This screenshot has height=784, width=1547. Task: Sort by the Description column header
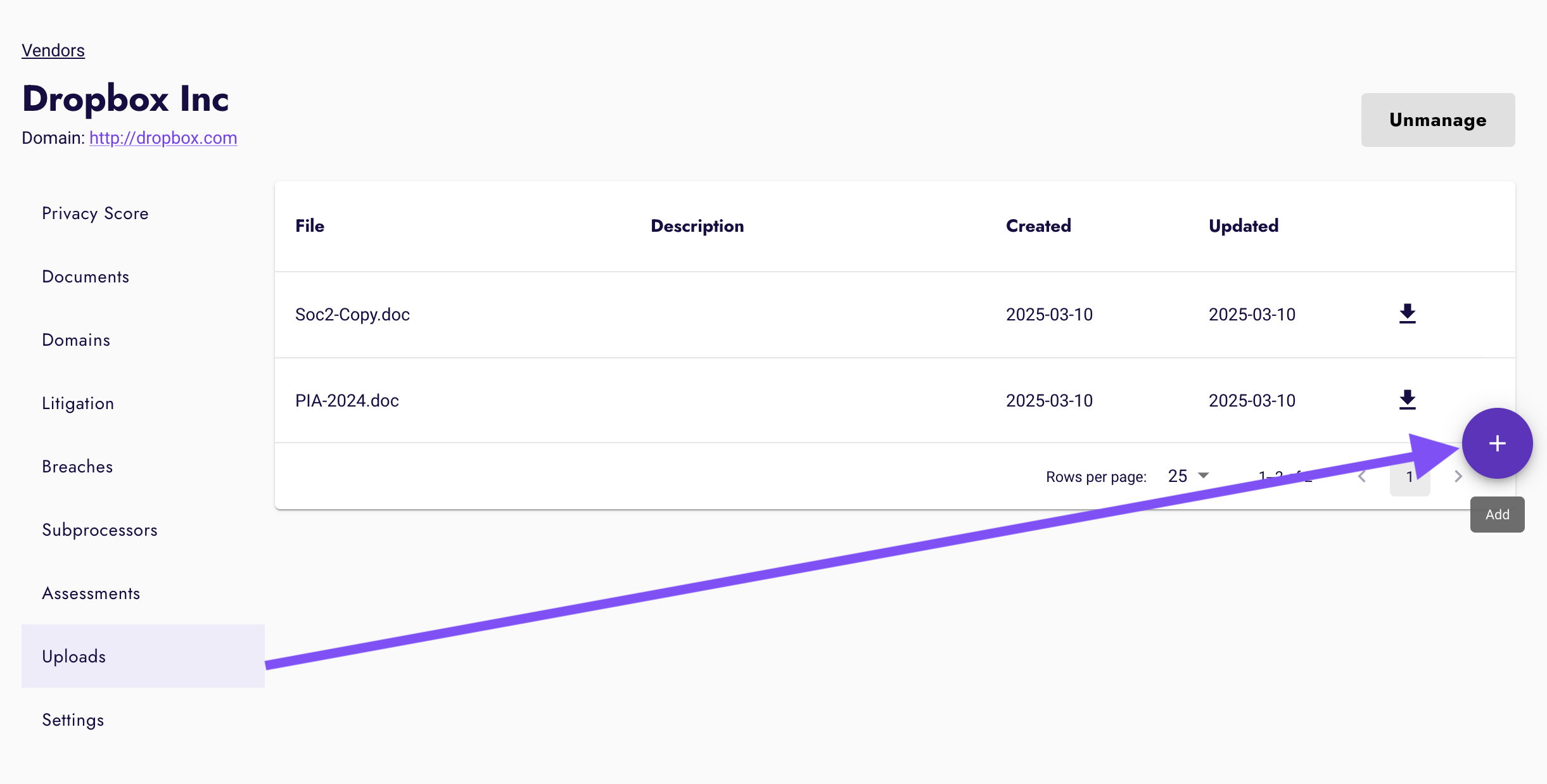[x=697, y=226]
